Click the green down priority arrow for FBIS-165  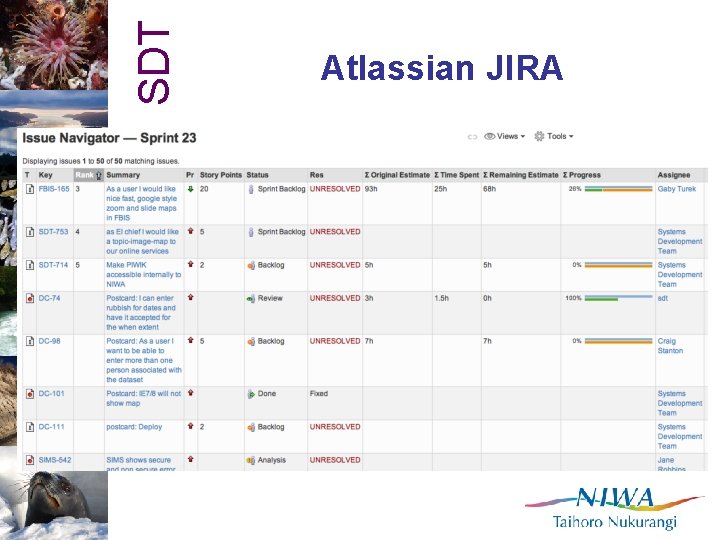pos(191,189)
